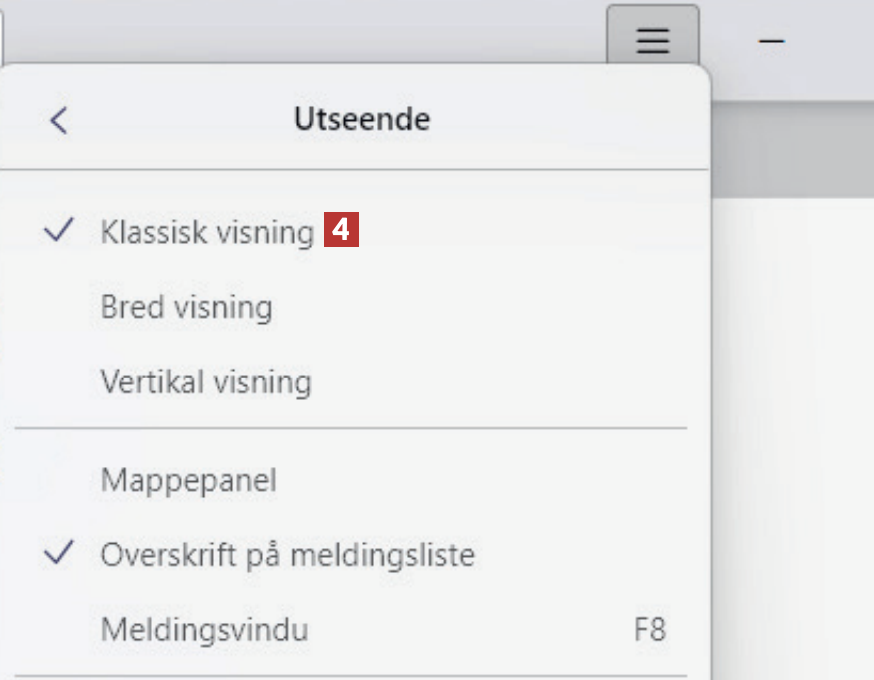
Task: Click the gray toolbar strip right of the menu
Action: tap(790, 150)
